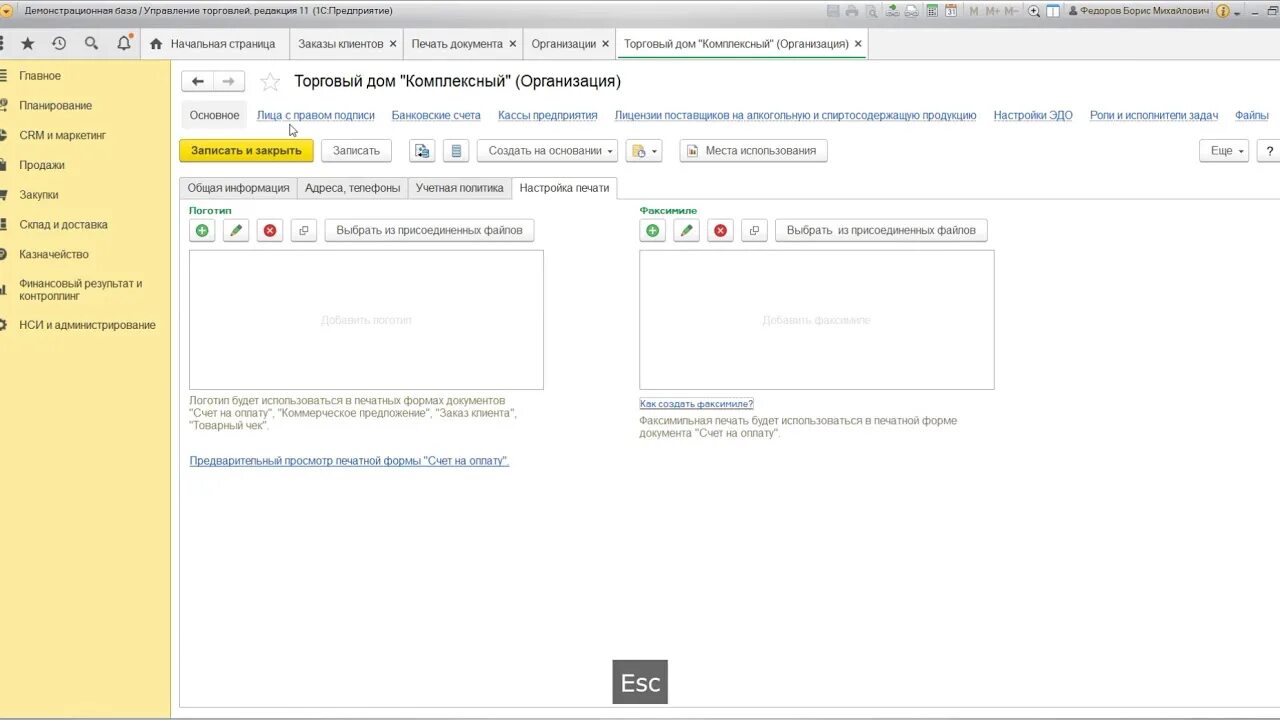
Task: Add a facsimile with the green plus
Action: [x=653, y=230]
